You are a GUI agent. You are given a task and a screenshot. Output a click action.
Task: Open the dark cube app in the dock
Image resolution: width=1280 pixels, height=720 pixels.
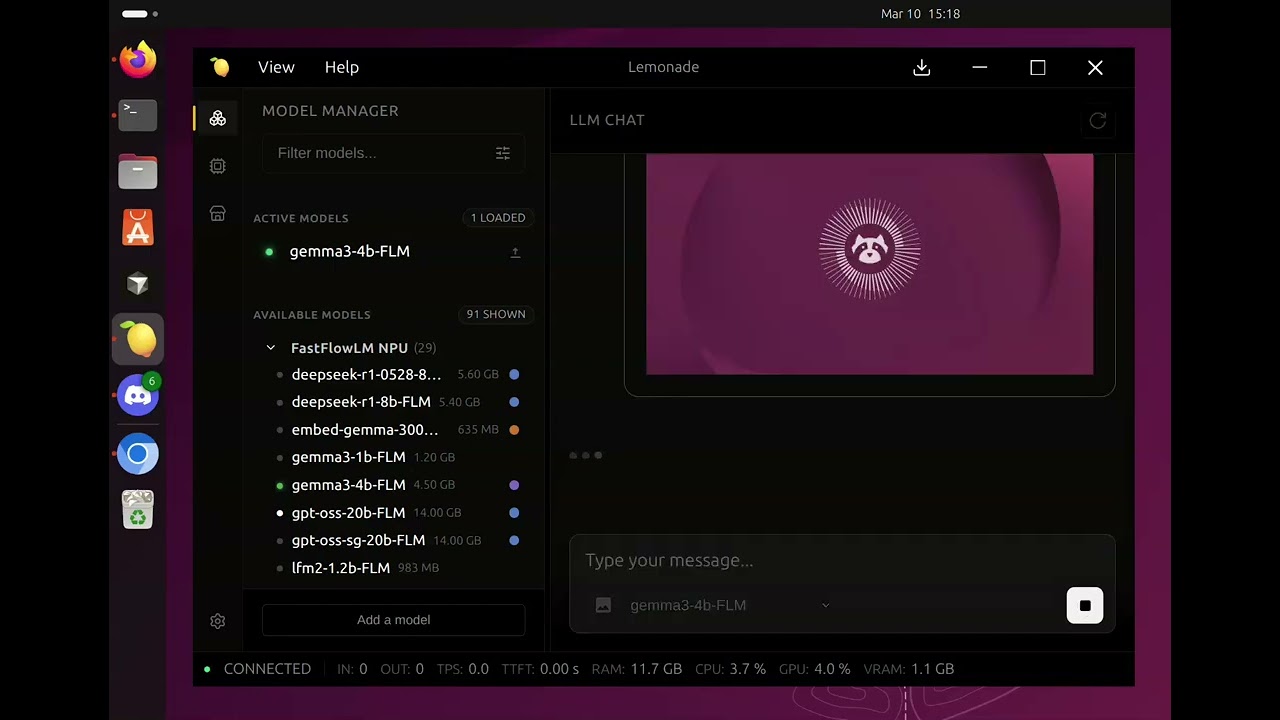138,284
